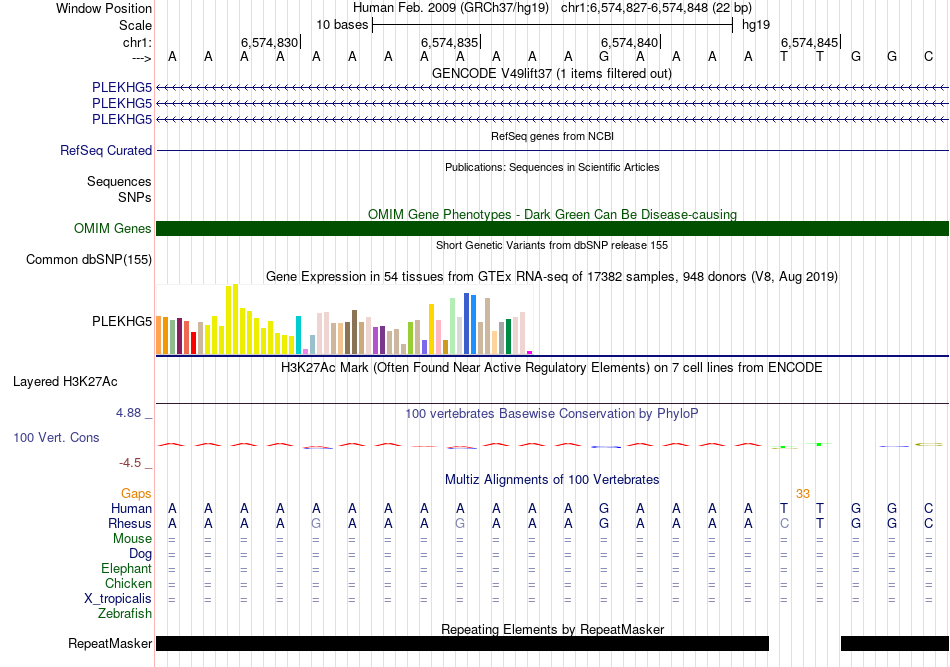Click the Chicken alignment row label
The image size is (950, 667).
tap(128, 583)
